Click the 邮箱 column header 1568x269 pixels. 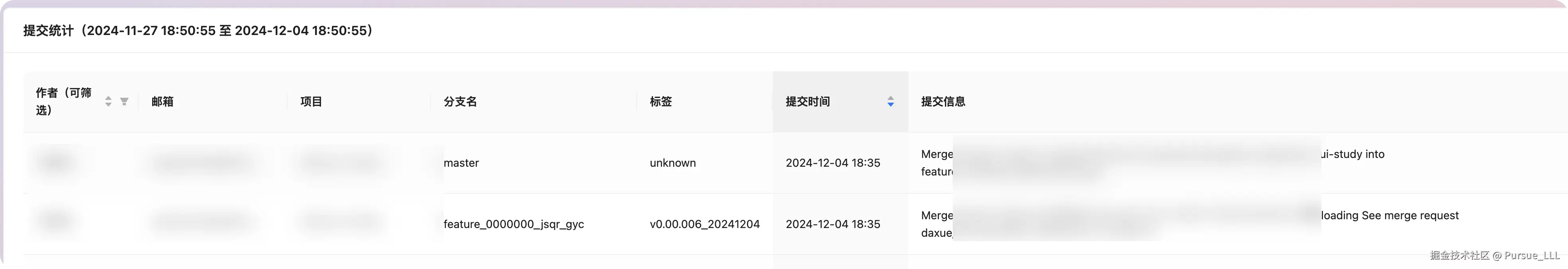[163, 101]
